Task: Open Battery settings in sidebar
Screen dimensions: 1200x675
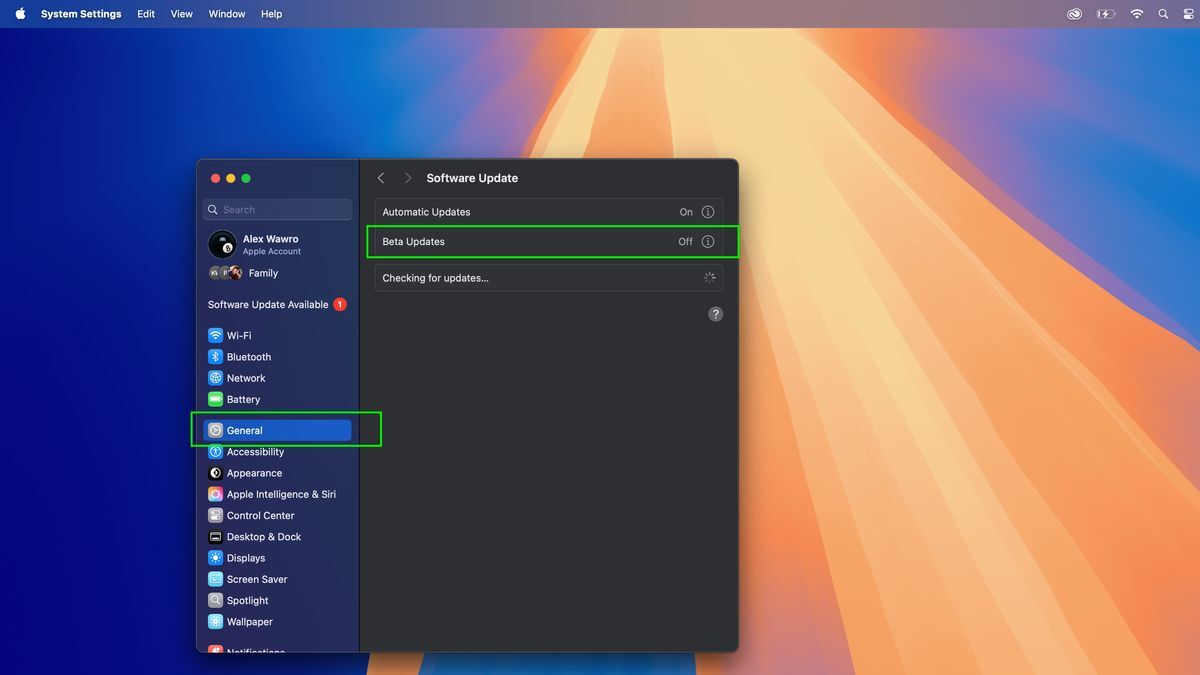Action: 242,399
